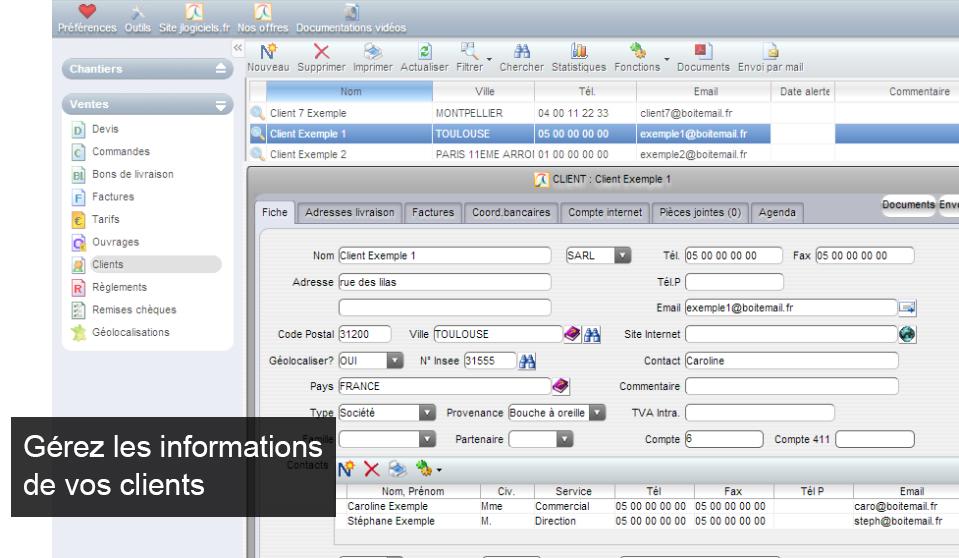Open Nos offres from top bar
The image size is (959, 558).
pos(262,18)
